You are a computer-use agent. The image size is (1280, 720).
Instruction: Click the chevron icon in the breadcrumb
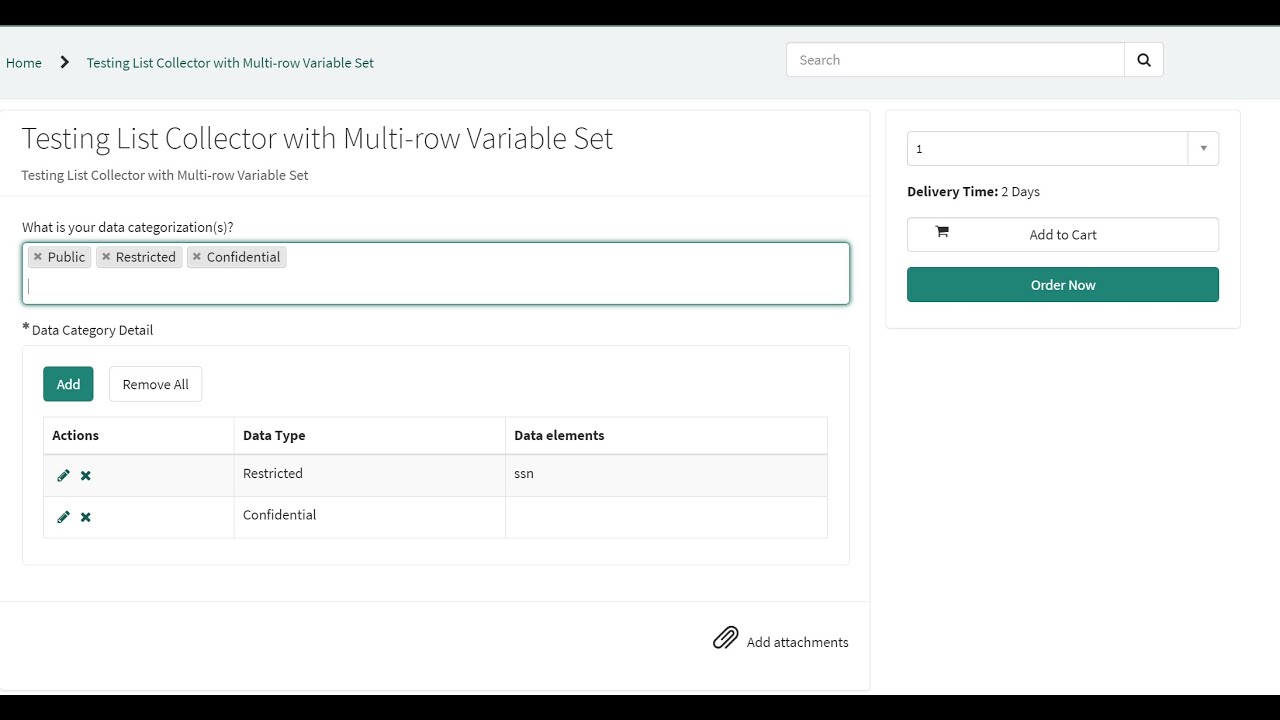tap(62, 62)
